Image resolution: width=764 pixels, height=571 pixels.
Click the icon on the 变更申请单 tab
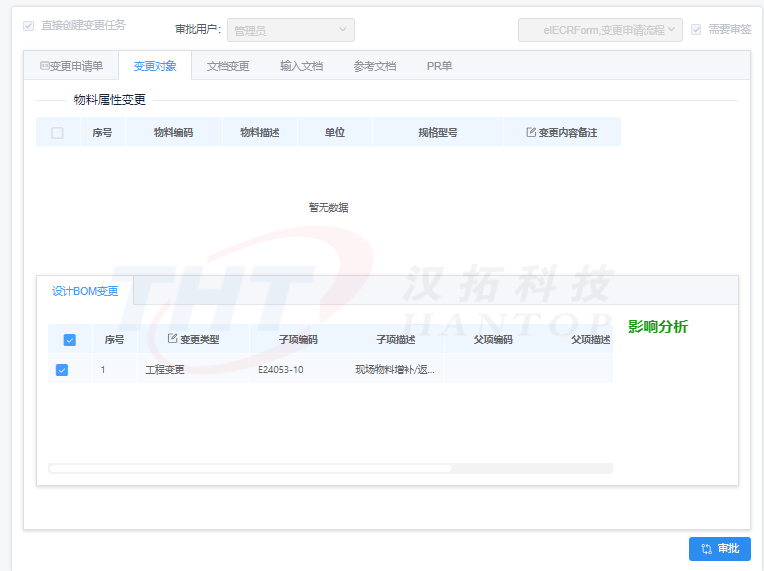coord(44,66)
